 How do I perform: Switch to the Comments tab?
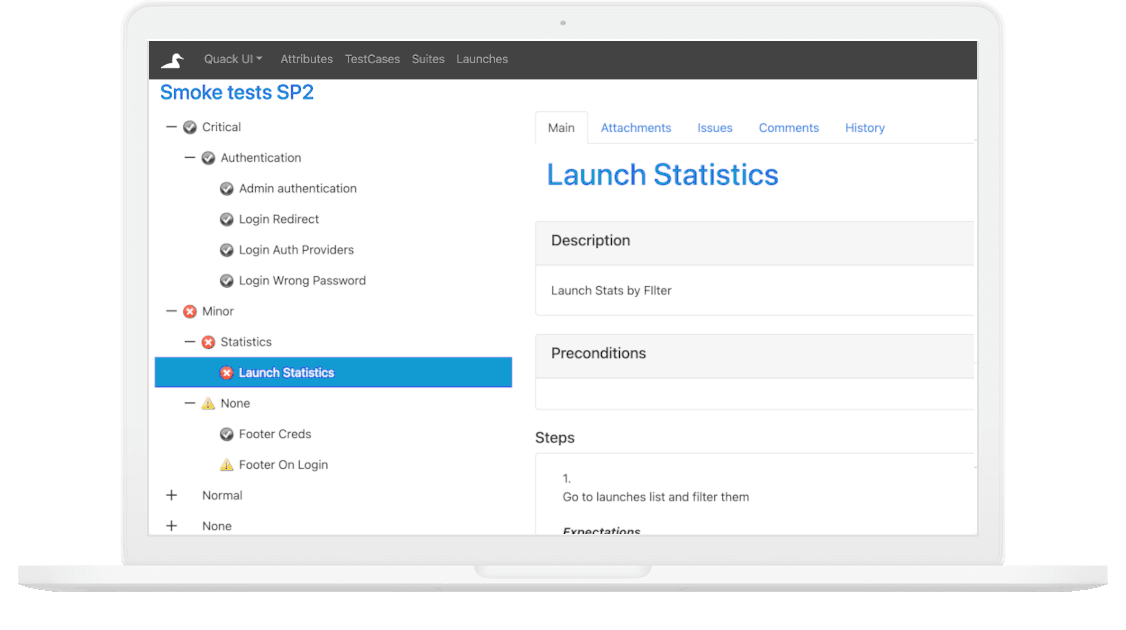point(788,128)
